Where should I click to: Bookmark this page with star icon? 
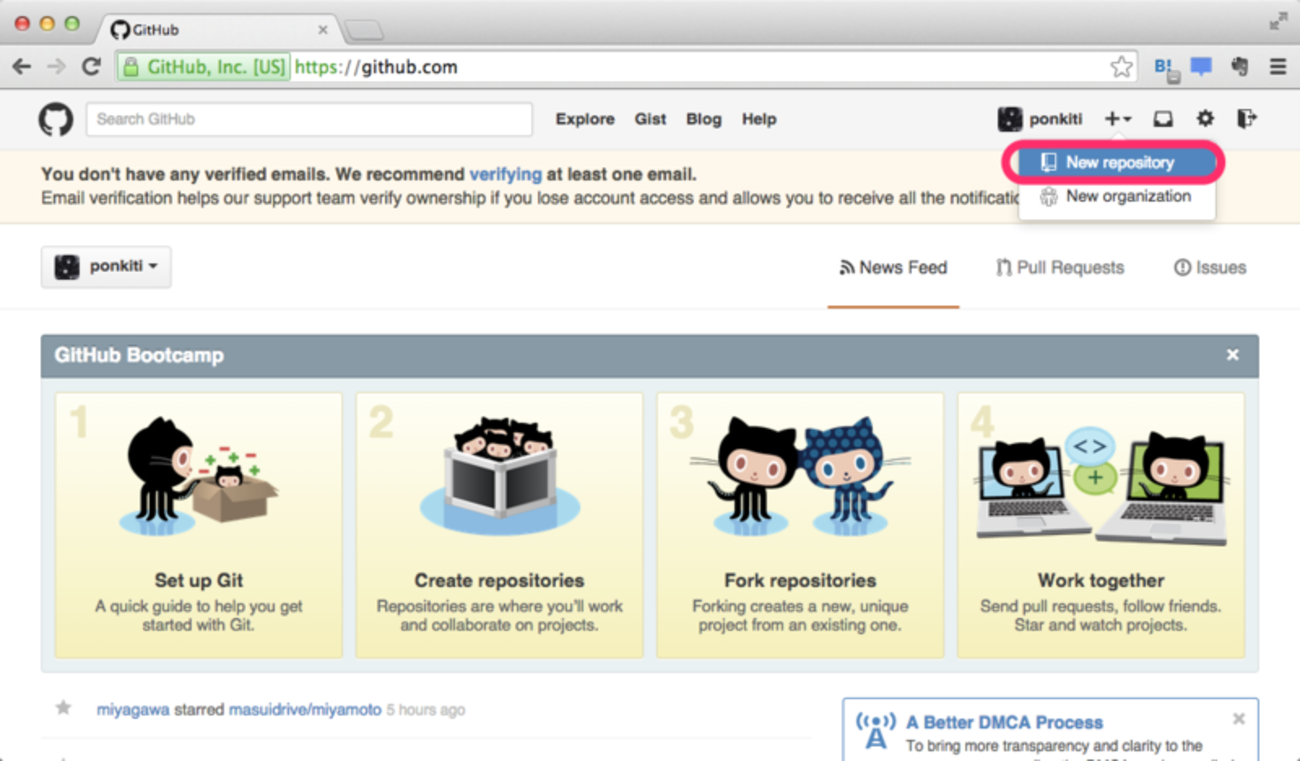click(x=1121, y=67)
